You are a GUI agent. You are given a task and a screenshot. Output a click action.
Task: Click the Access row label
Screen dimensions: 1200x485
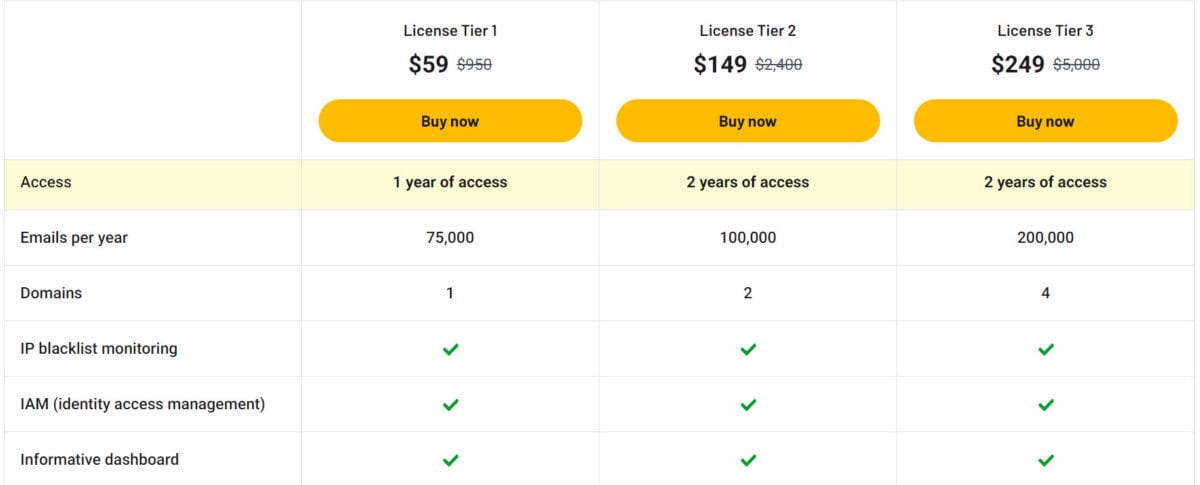tap(46, 182)
